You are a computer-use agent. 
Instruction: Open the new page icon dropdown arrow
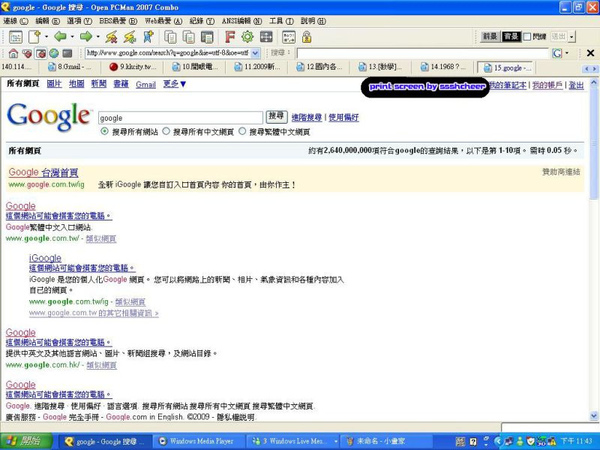pos(46,37)
